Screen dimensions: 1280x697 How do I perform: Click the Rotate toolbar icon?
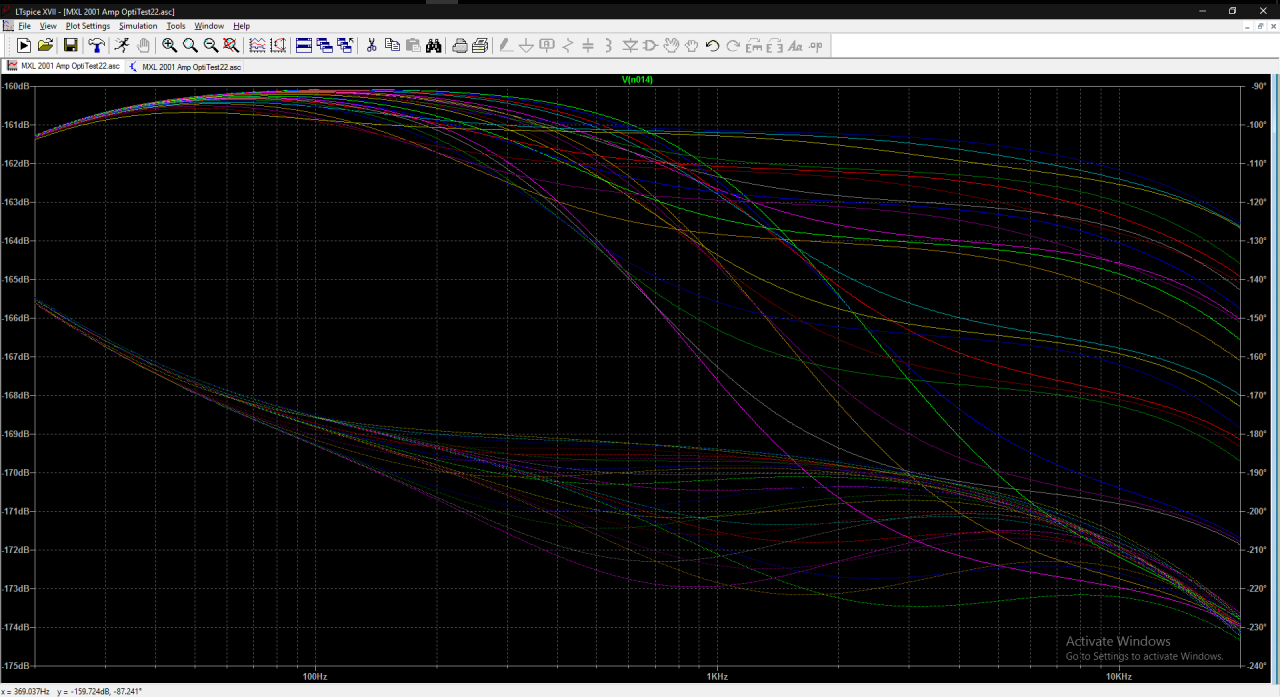(x=754, y=45)
